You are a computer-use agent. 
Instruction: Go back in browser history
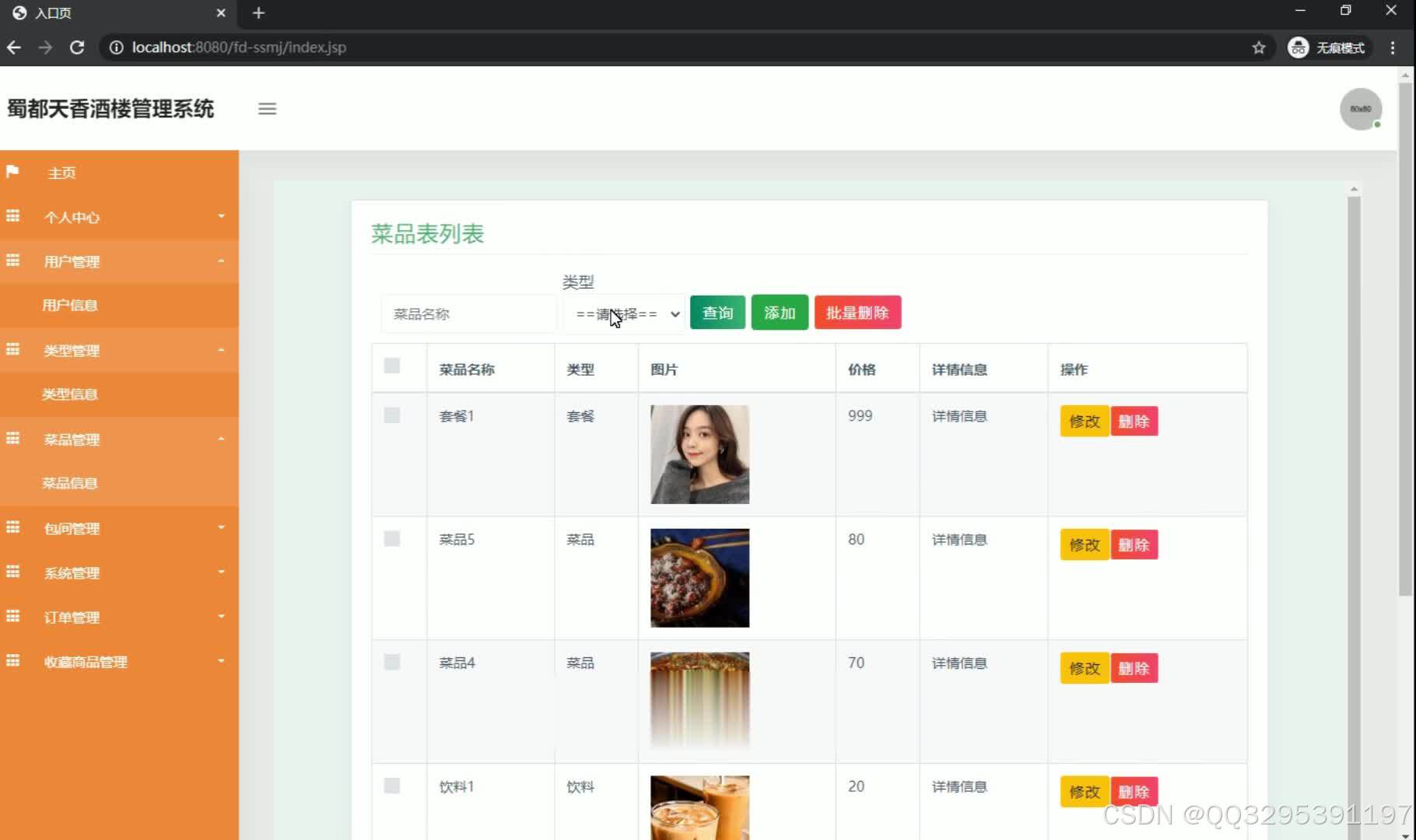(14, 47)
